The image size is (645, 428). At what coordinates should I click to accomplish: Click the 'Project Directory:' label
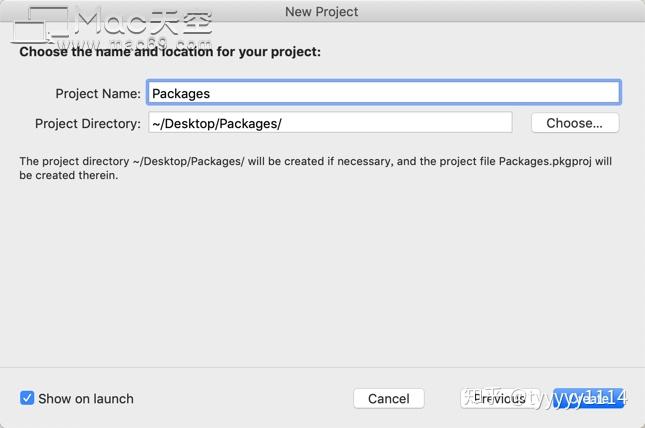(88, 123)
